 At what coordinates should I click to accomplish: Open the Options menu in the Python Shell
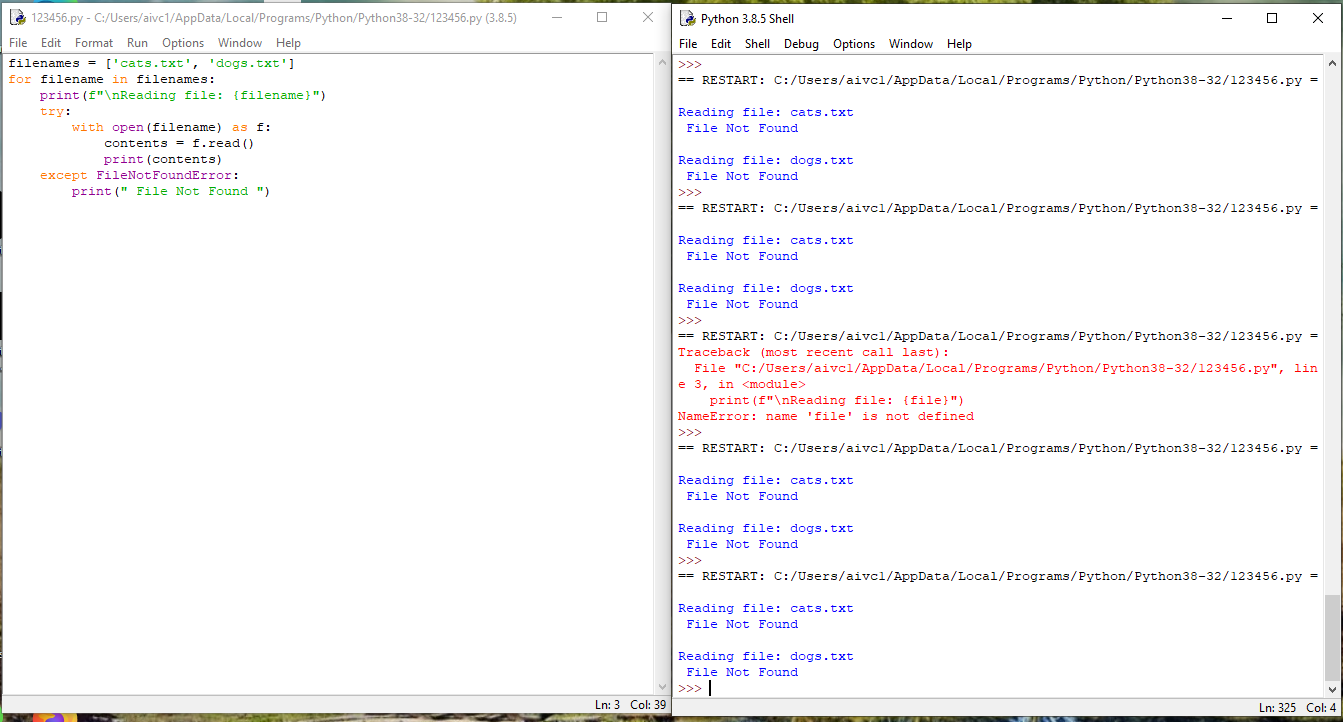854,44
